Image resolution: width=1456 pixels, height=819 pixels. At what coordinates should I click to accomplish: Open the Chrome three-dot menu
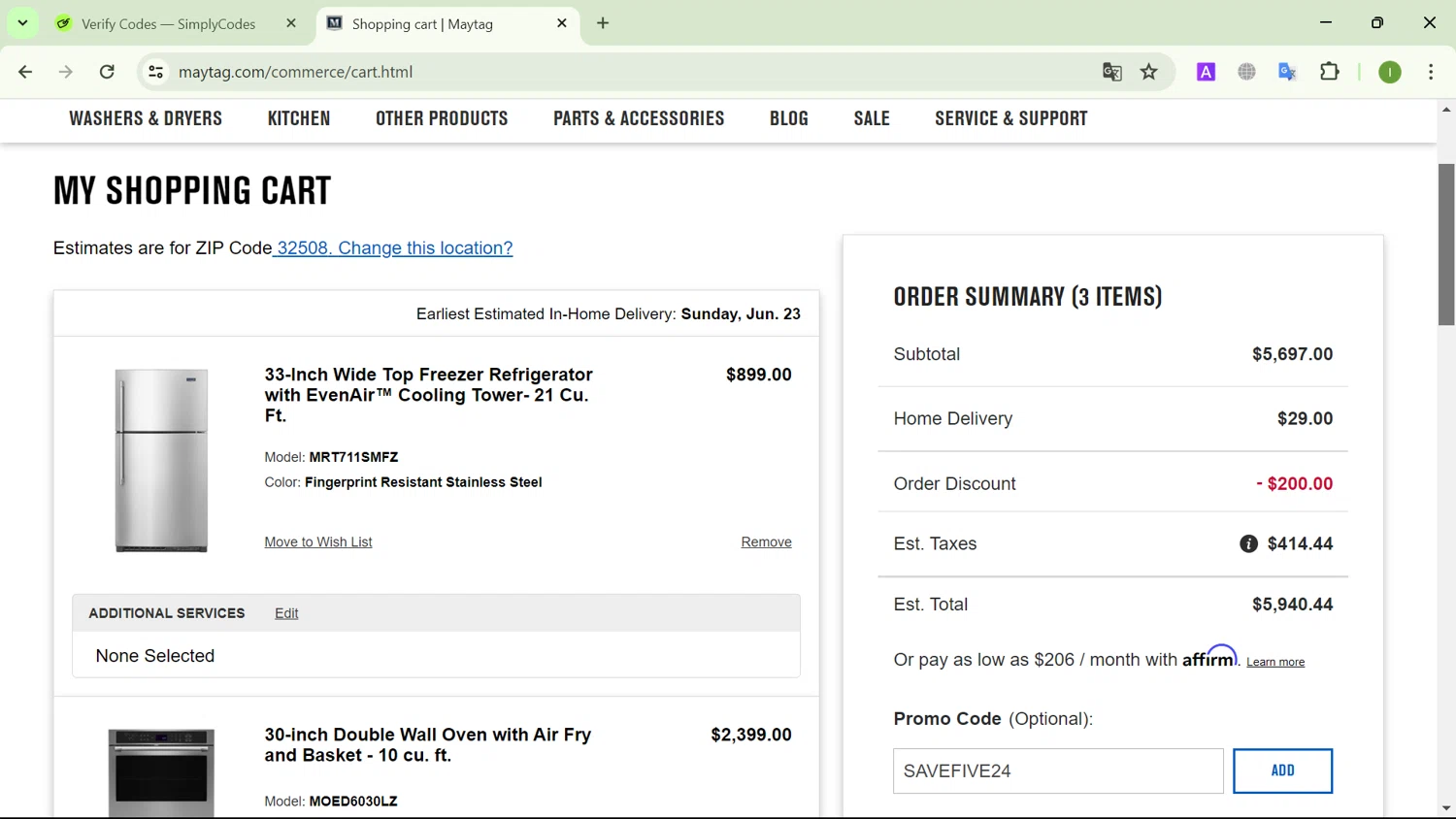[1431, 72]
